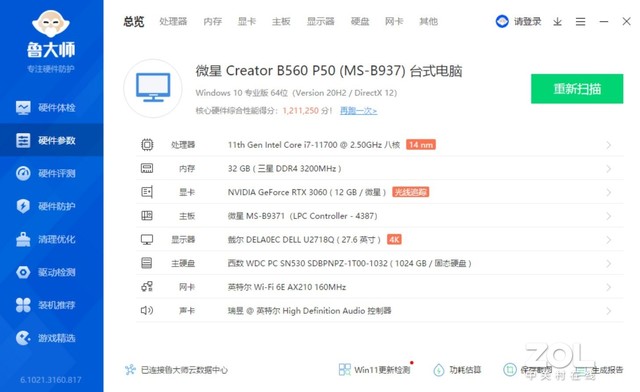Click the 光线追踪 ray tracing badge

(411, 192)
